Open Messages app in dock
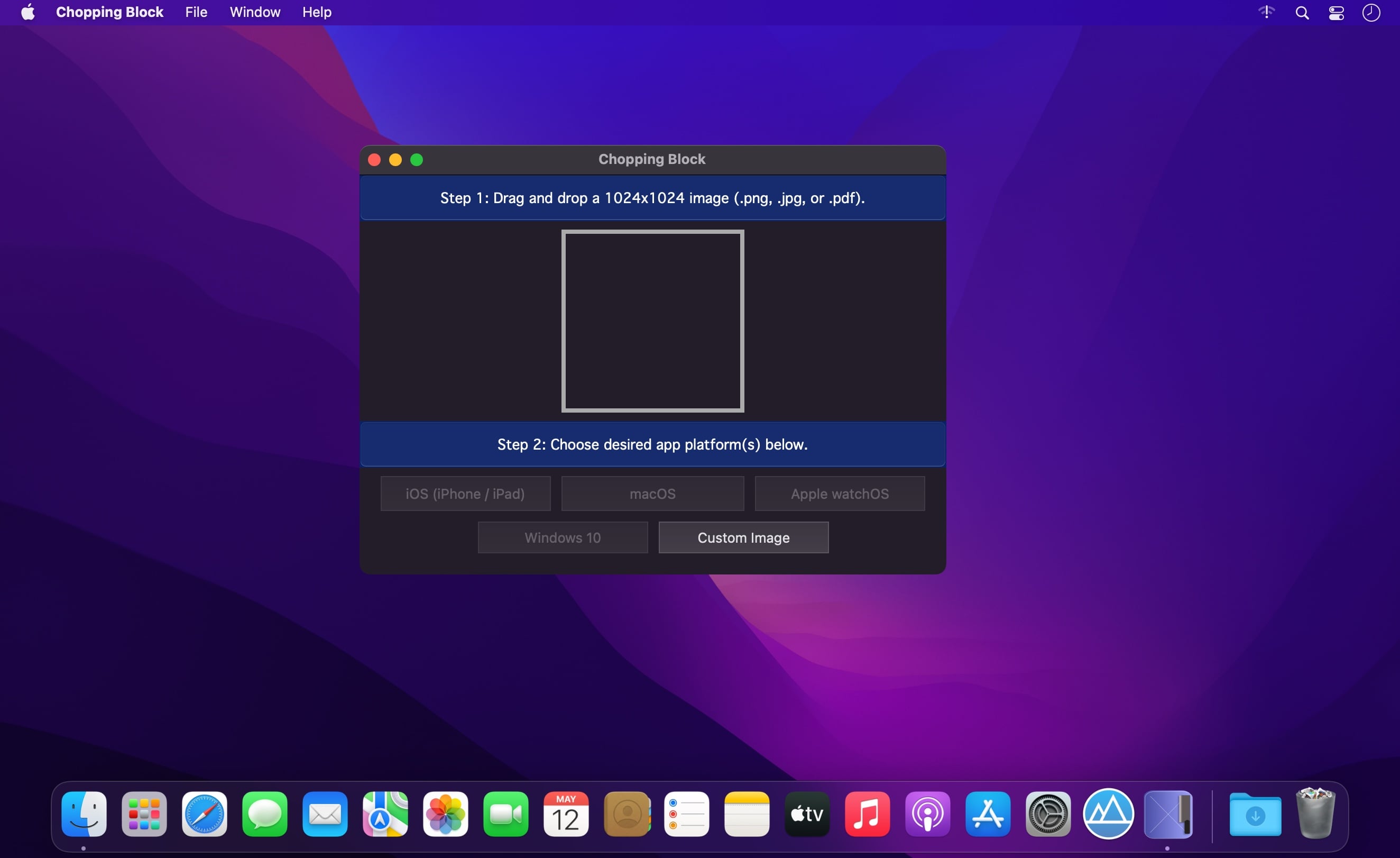Image resolution: width=1400 pixels, height=858 pixels. coord(264,814)
